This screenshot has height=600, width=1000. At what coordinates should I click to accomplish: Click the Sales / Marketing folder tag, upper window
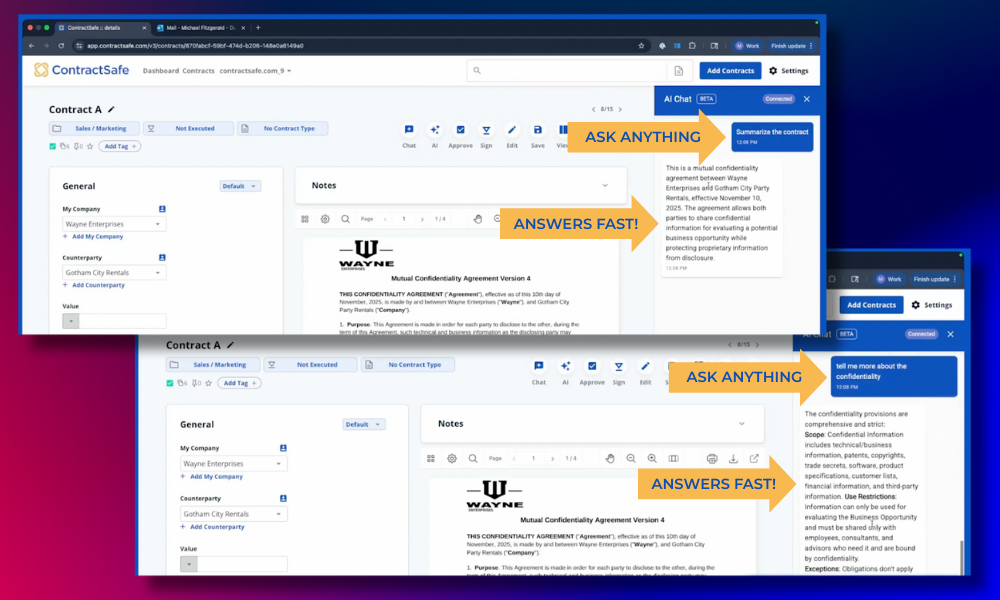pyautogui.click(x=94, y=128)
